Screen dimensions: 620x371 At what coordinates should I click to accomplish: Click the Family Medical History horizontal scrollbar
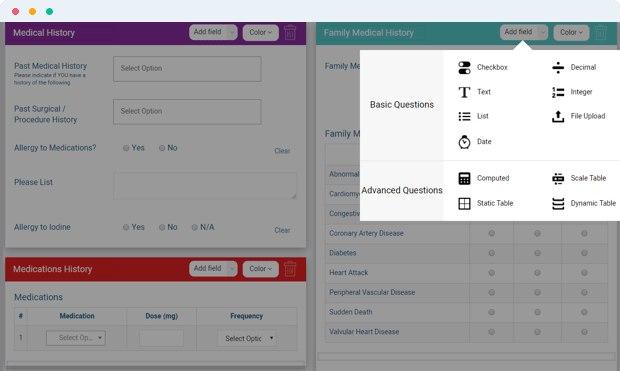pos(466,356)
